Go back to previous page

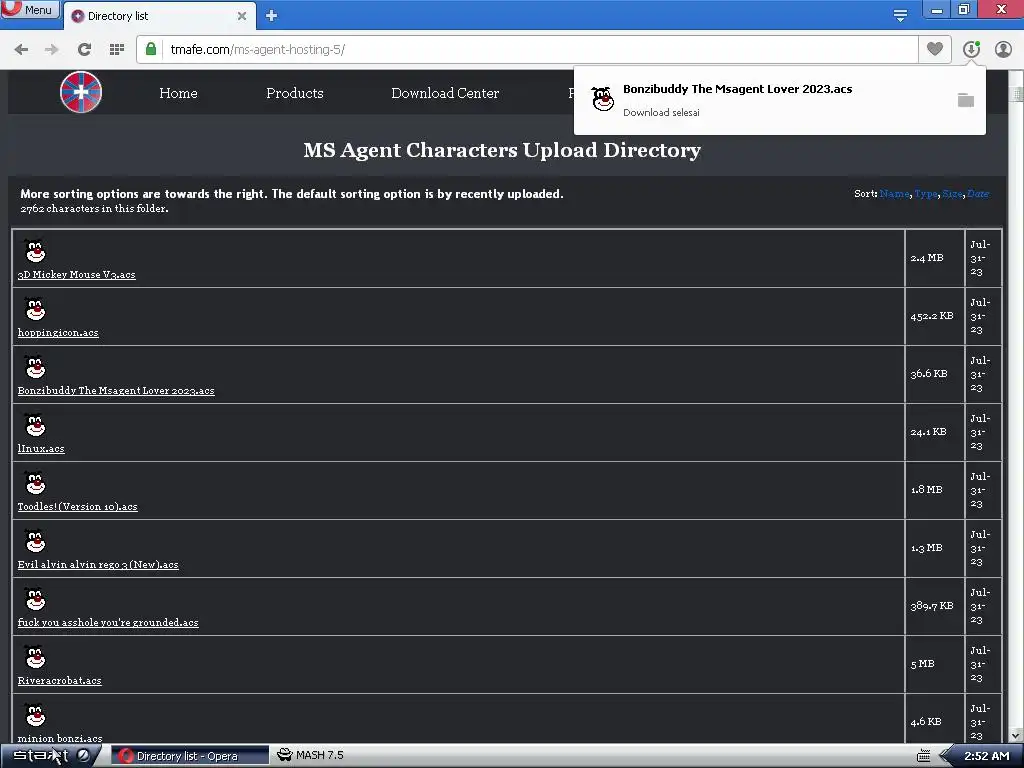[x=21, y=50]
